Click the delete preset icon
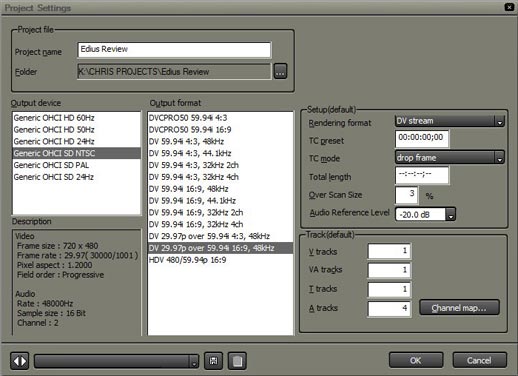Screen dimensions: 518x376 pyautogui.click(x=237, y=361)
